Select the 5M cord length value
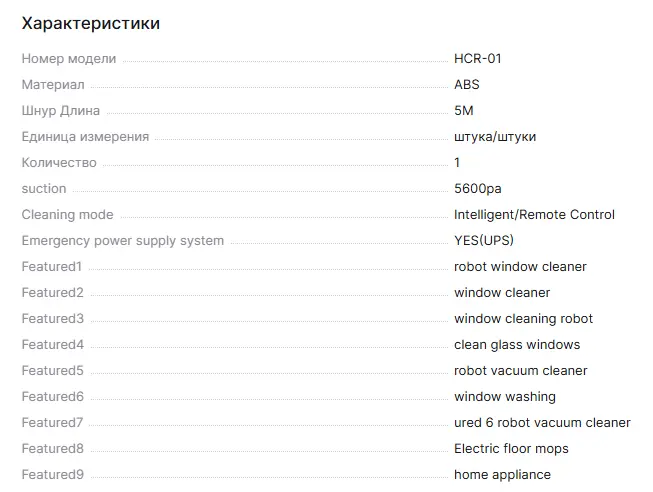The width and height of the screenshot is (653, 492). [464, 111]
